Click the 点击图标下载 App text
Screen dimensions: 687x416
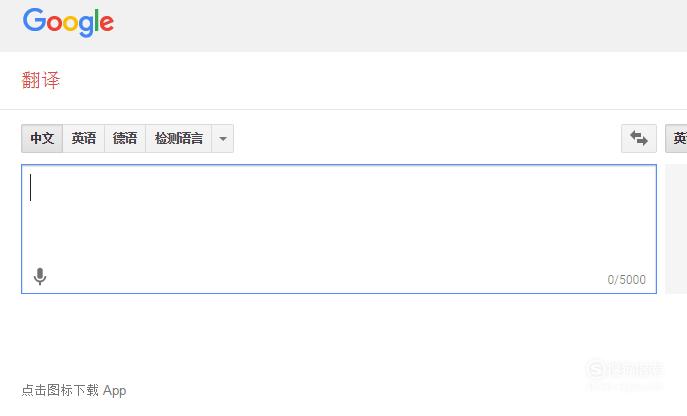pyautogui.click(x=74, y=390)
